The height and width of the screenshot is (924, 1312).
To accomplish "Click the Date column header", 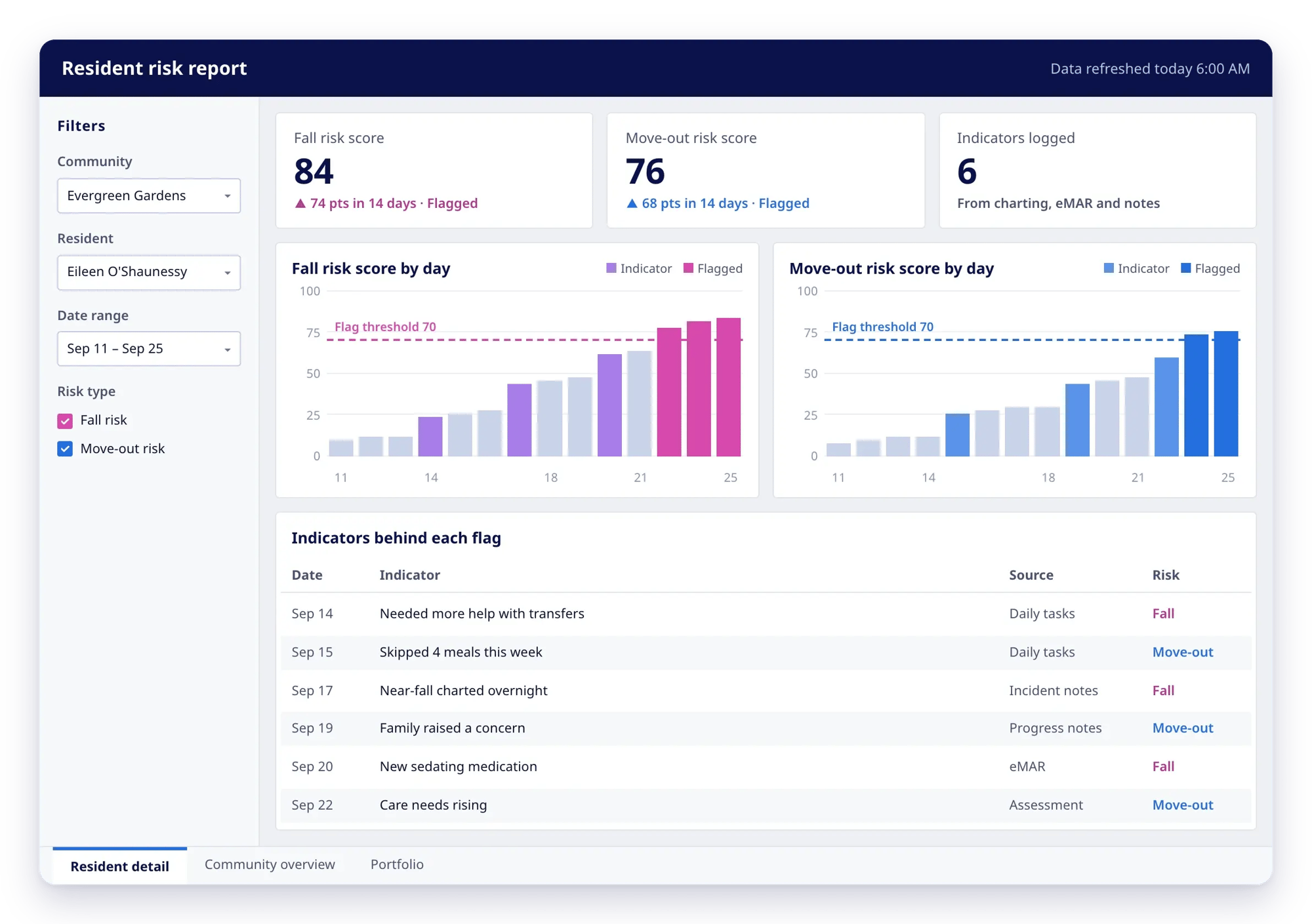I will pos(307,575).
